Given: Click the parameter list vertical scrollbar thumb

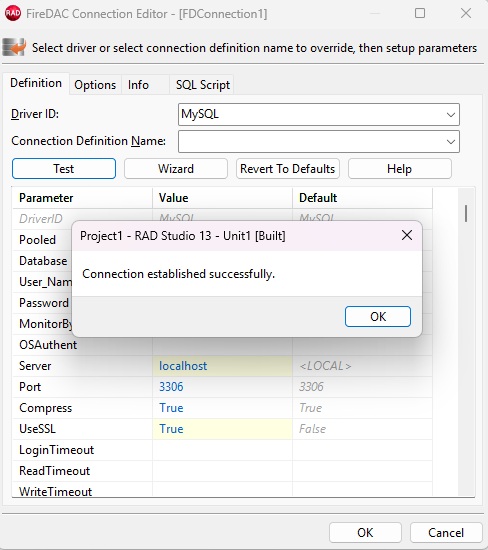Looking at the screenshot, I should [x=466, y=213].
